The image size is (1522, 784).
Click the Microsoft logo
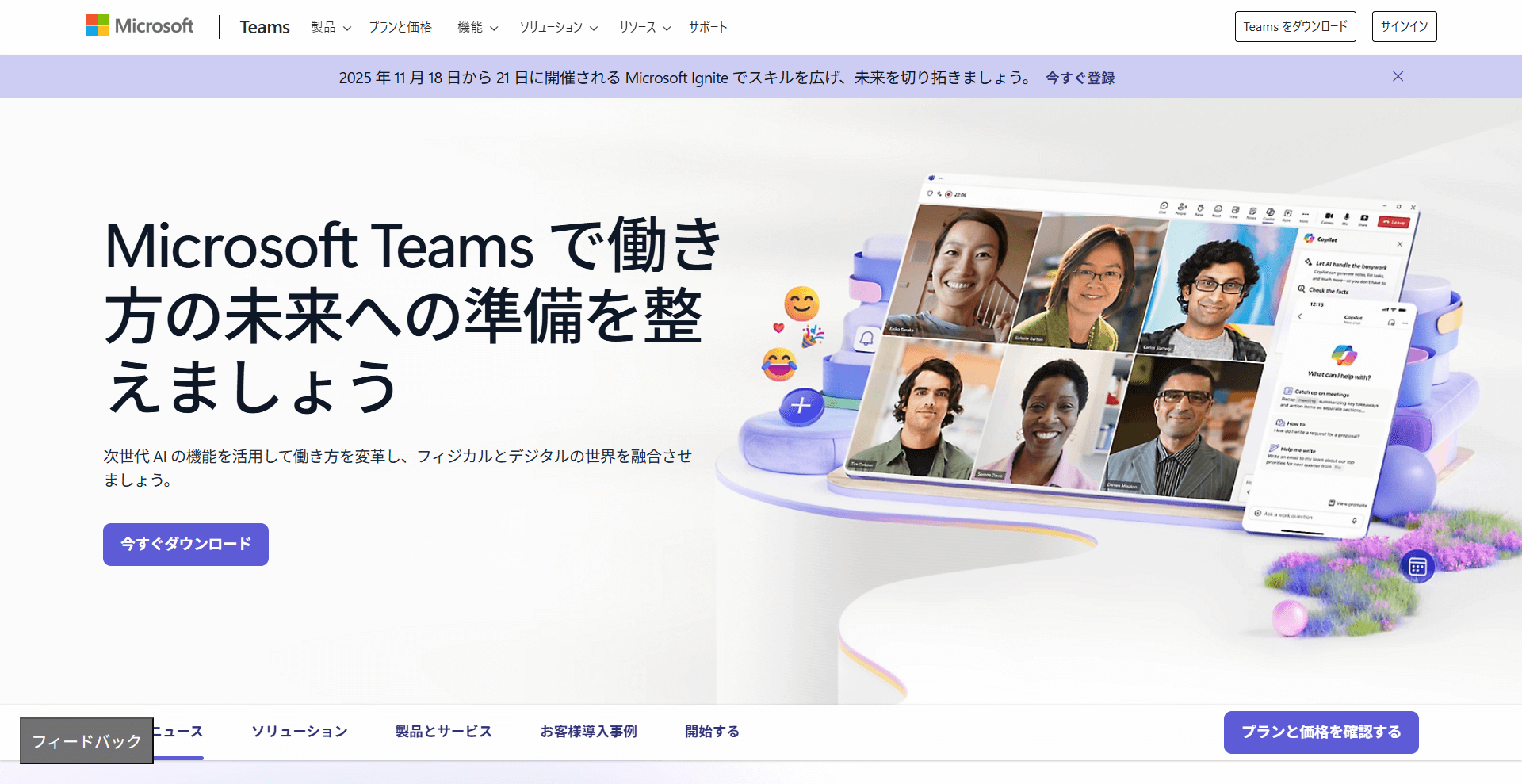(140, 26)
